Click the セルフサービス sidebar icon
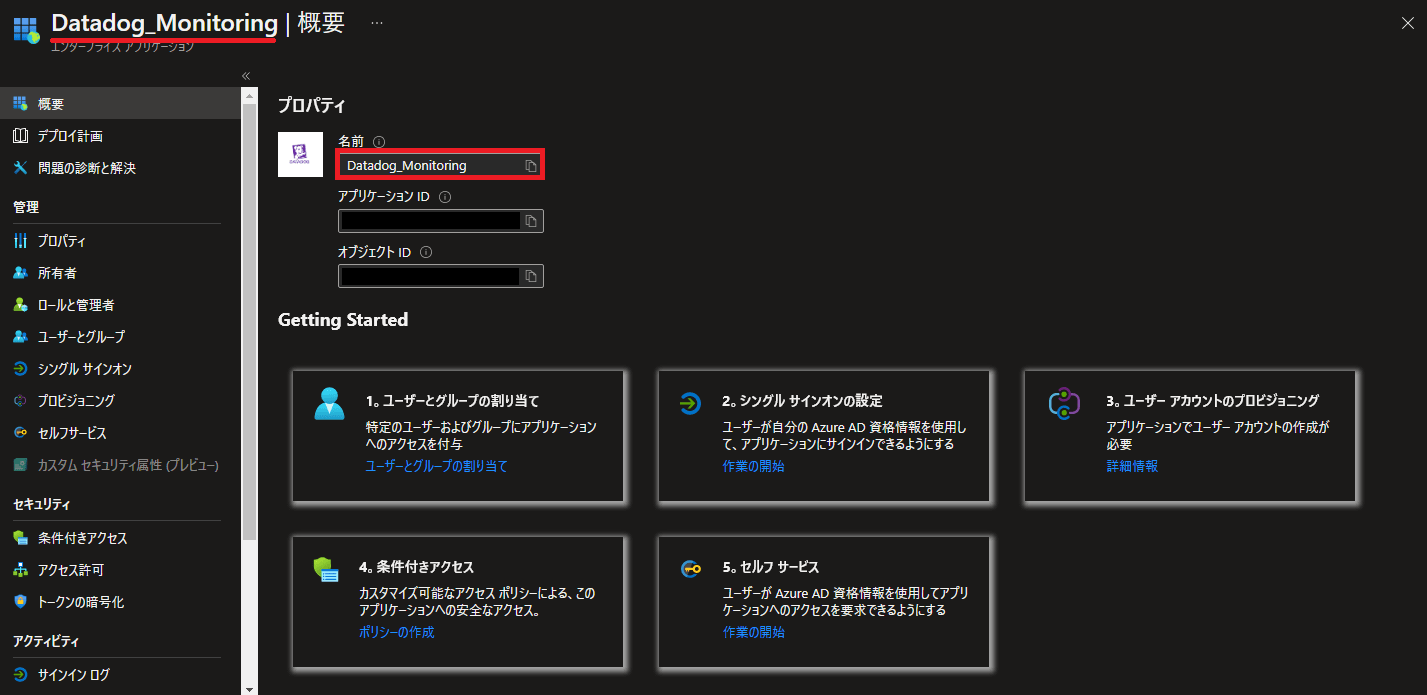 pos(20,433)
